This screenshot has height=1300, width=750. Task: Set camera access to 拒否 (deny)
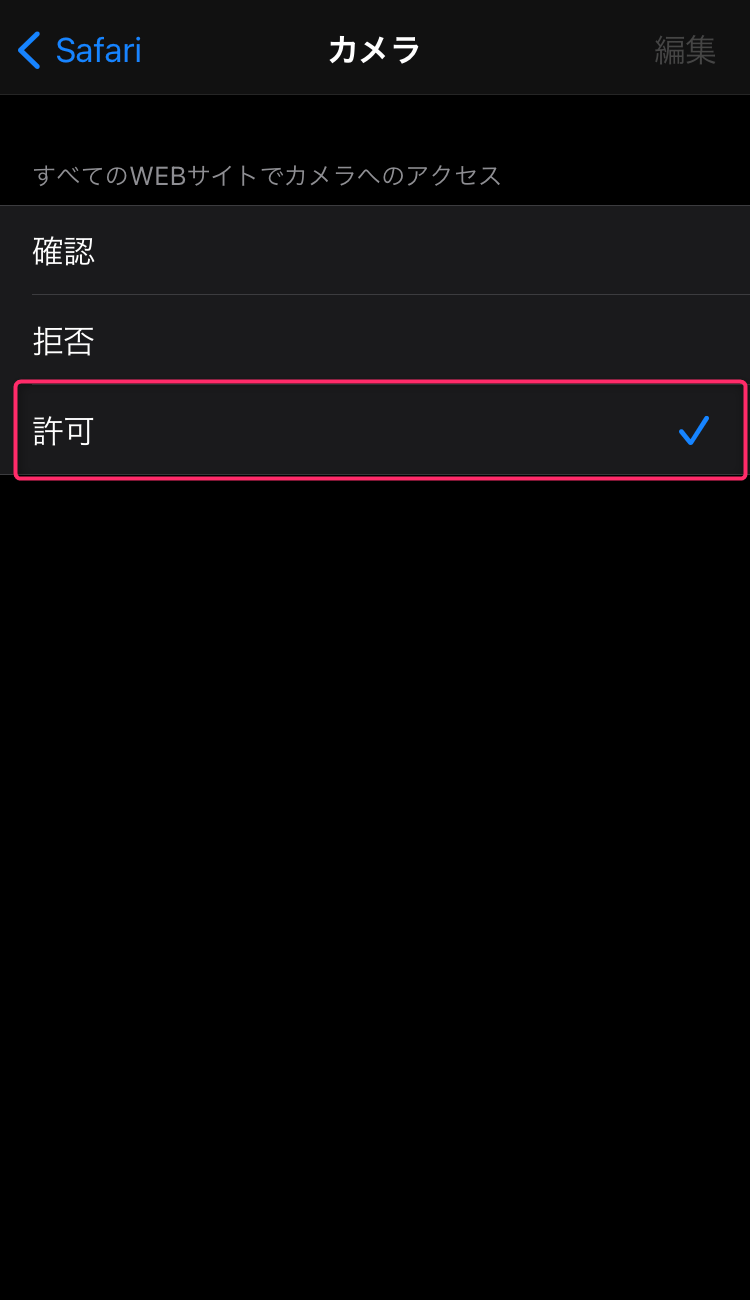tap(375, 340)
